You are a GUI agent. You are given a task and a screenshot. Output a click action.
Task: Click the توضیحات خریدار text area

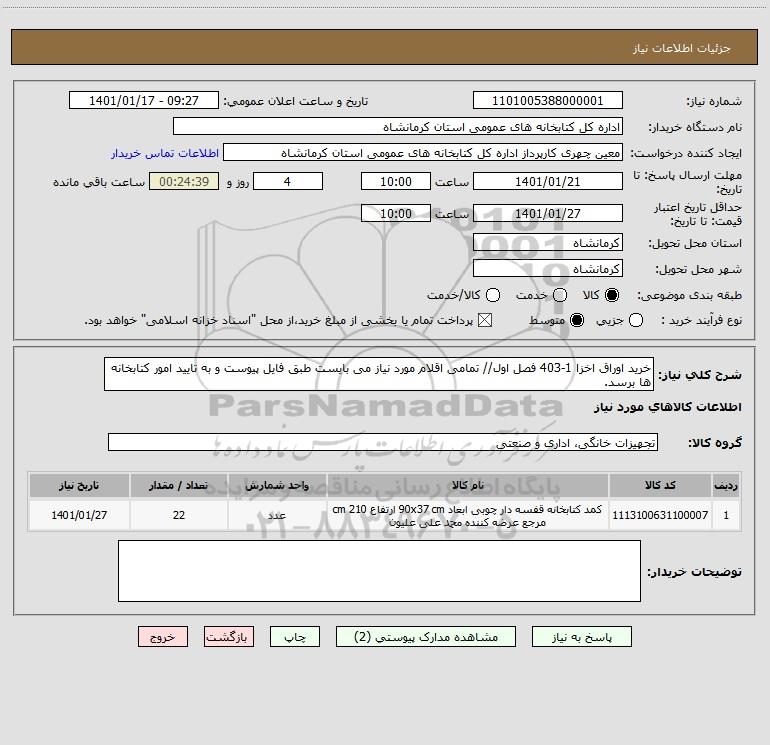(x=379, y=571)
